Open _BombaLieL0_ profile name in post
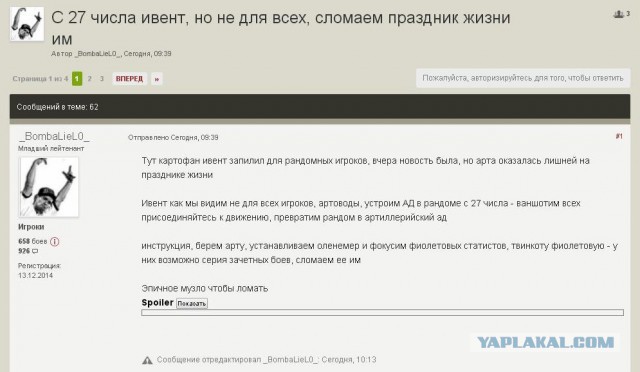The width and height of the screenshot is (640, 372). (x=54, y=136)
